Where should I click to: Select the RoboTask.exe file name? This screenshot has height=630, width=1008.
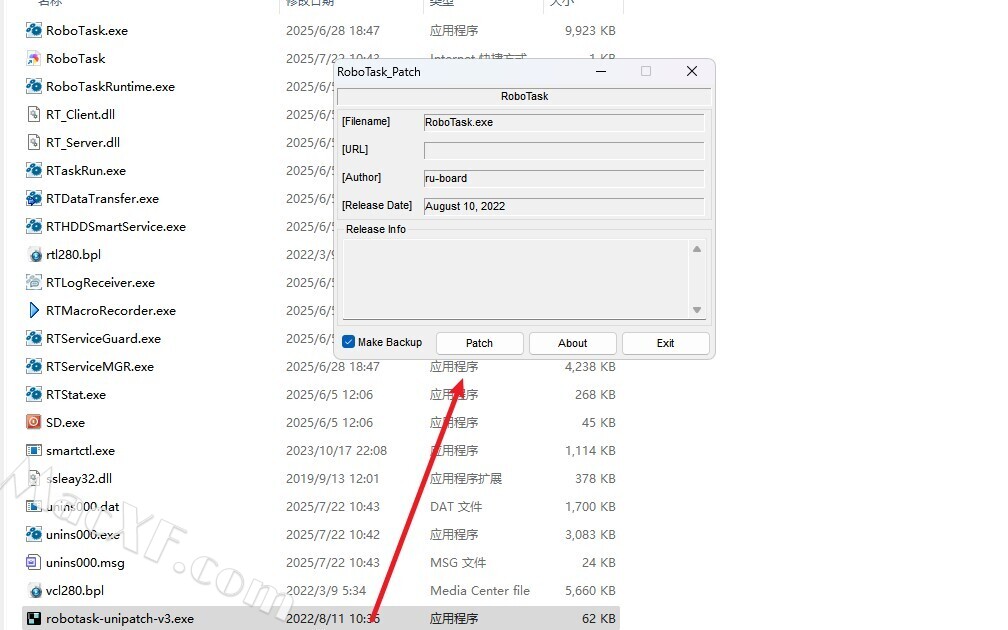tap(87, 30)
